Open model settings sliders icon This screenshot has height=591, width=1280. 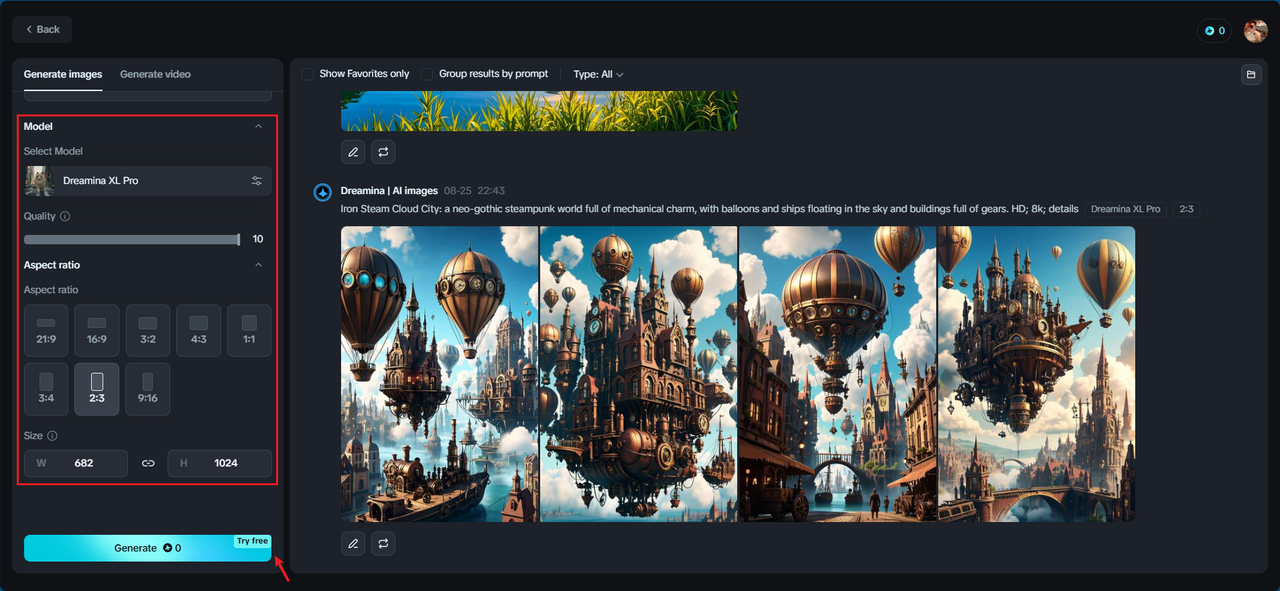(x=257, y=181)
